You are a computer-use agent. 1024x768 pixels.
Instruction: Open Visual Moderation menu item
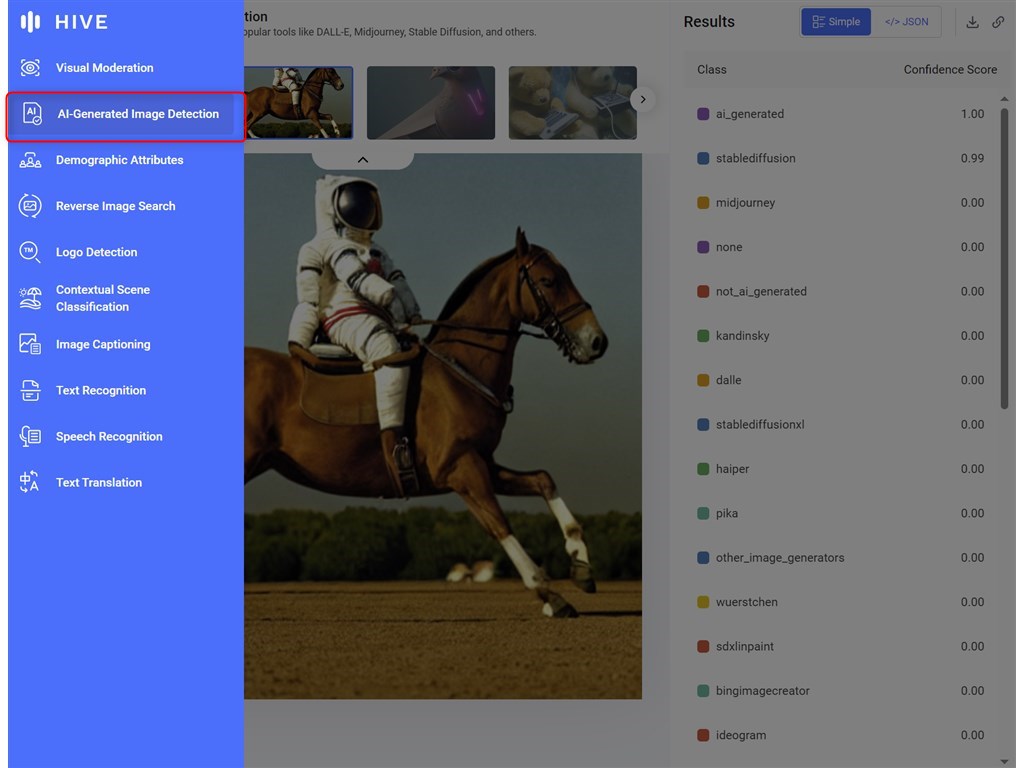[x=104, y=68]
